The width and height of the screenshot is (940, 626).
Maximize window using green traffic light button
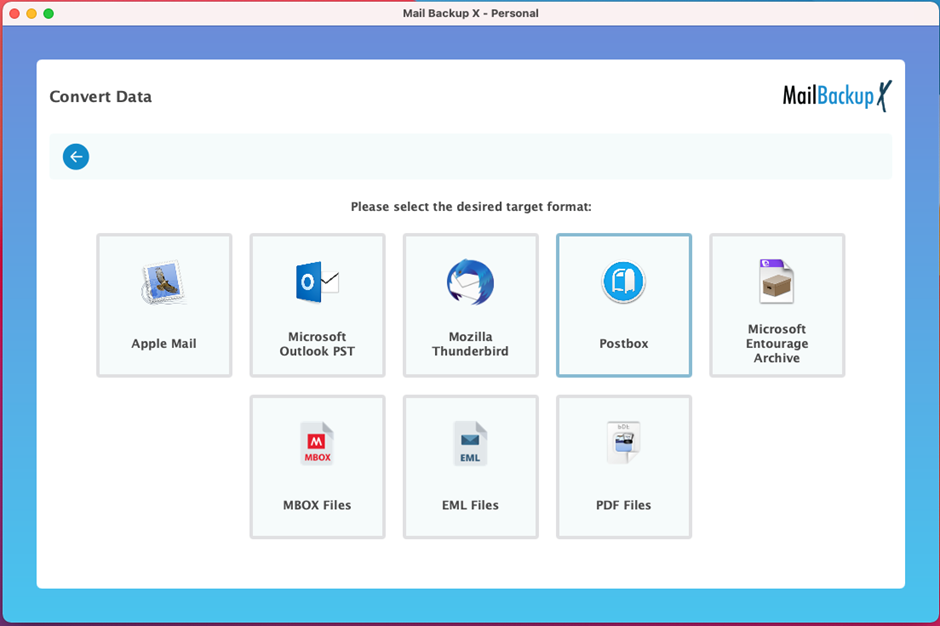tap(49, 13)
